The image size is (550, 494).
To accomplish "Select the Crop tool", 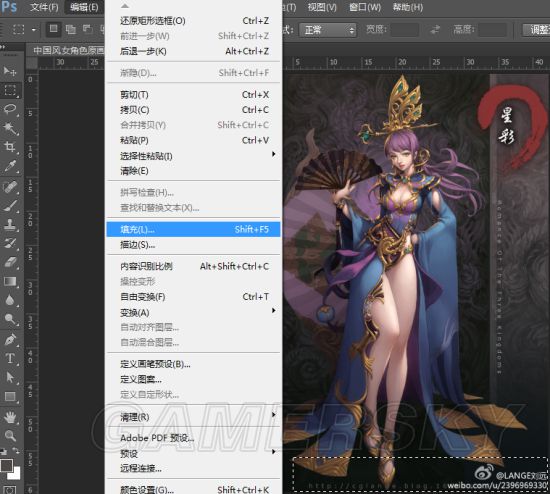I will coord(10,147).
